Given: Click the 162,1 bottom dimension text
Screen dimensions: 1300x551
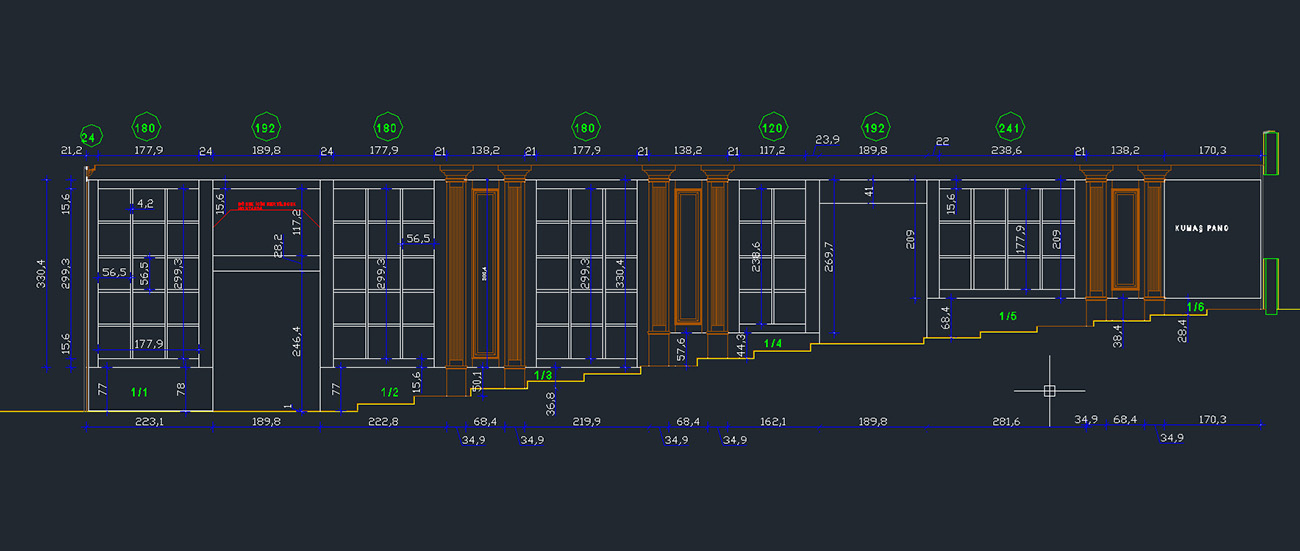Looking at the screenshot, I should 772,423.
